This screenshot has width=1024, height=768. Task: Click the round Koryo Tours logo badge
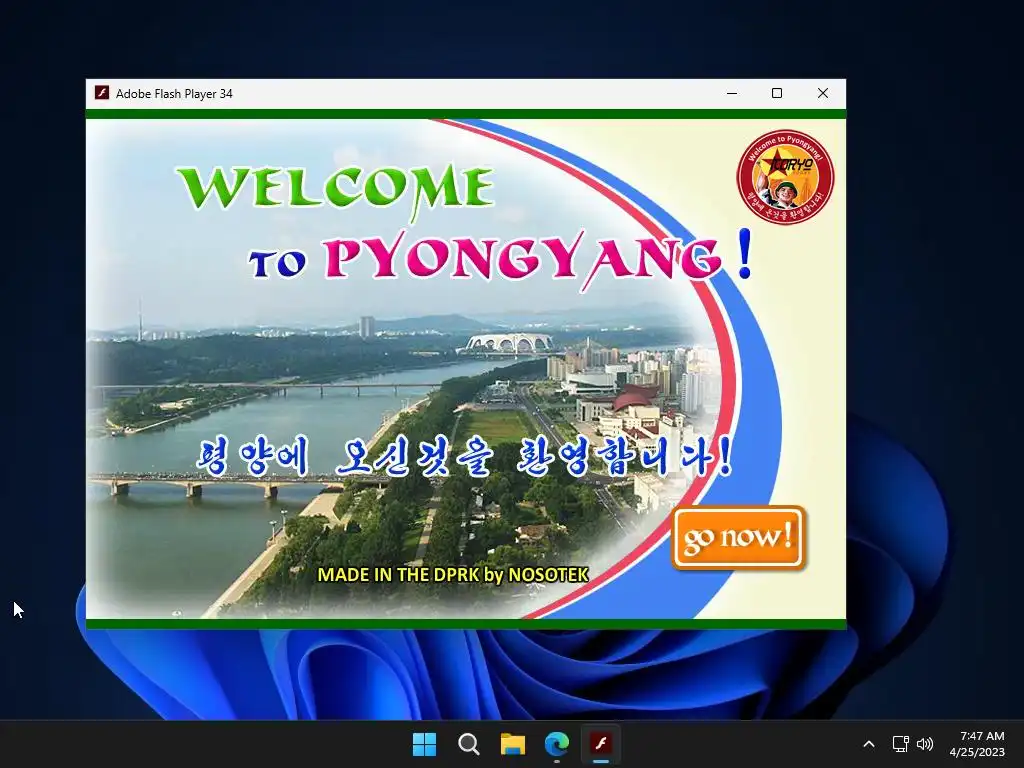786,177
